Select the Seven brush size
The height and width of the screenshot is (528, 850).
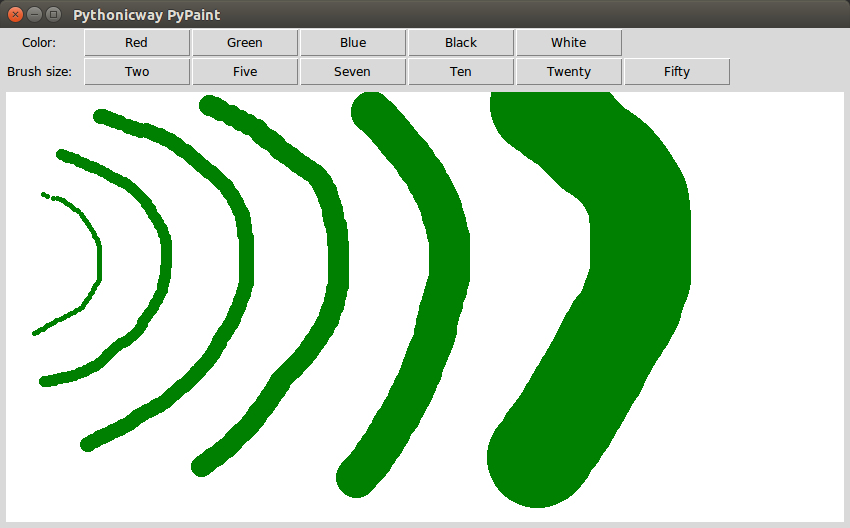(352, 72)
